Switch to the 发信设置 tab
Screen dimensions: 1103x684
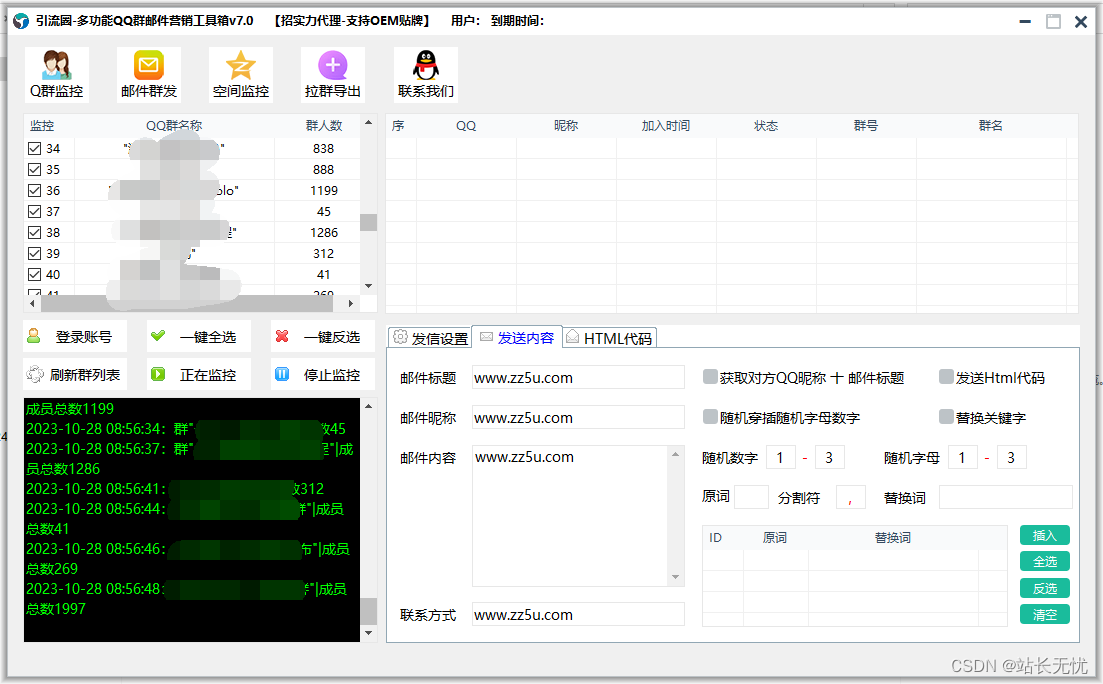click(431, 338)
